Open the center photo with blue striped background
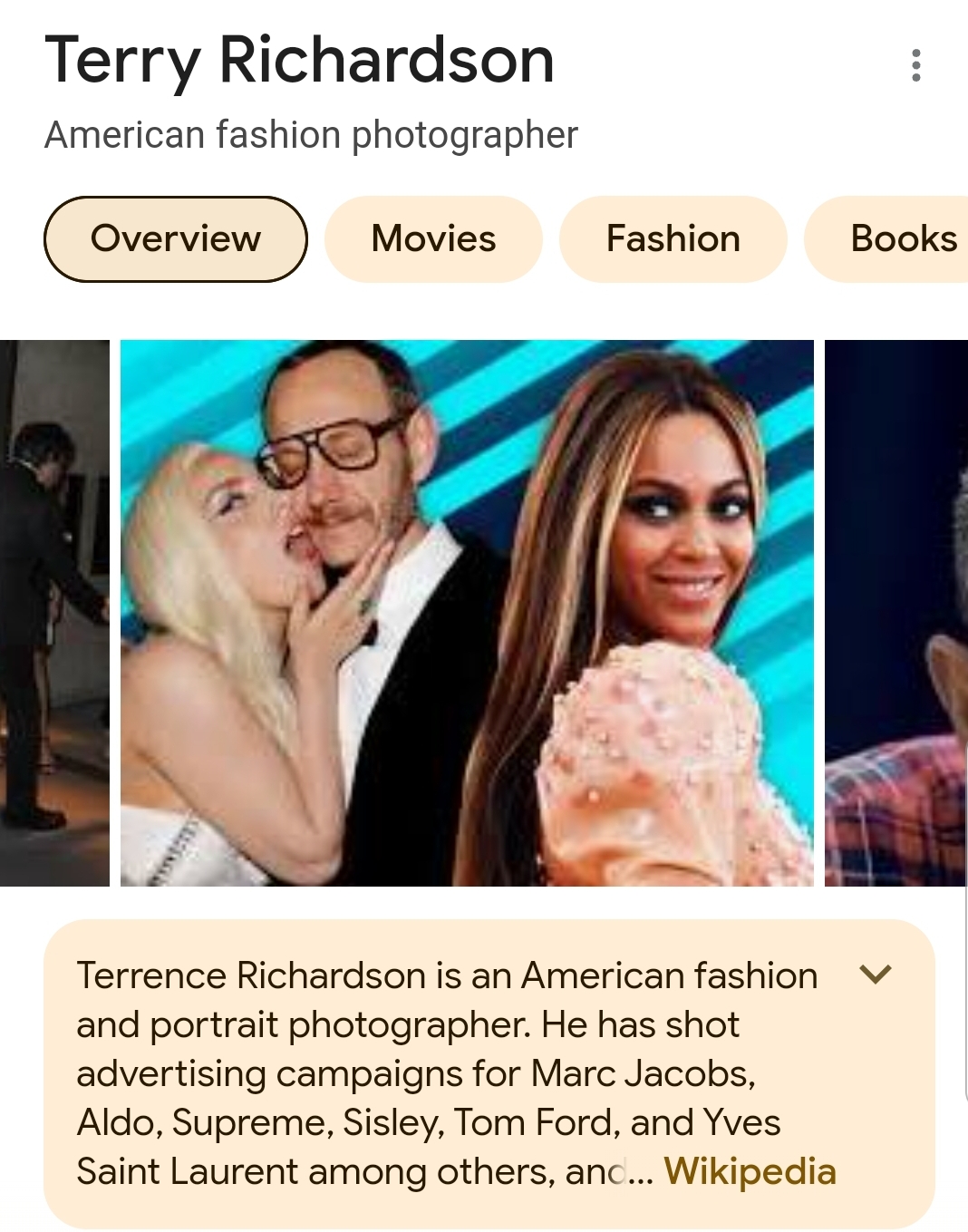 467,613
